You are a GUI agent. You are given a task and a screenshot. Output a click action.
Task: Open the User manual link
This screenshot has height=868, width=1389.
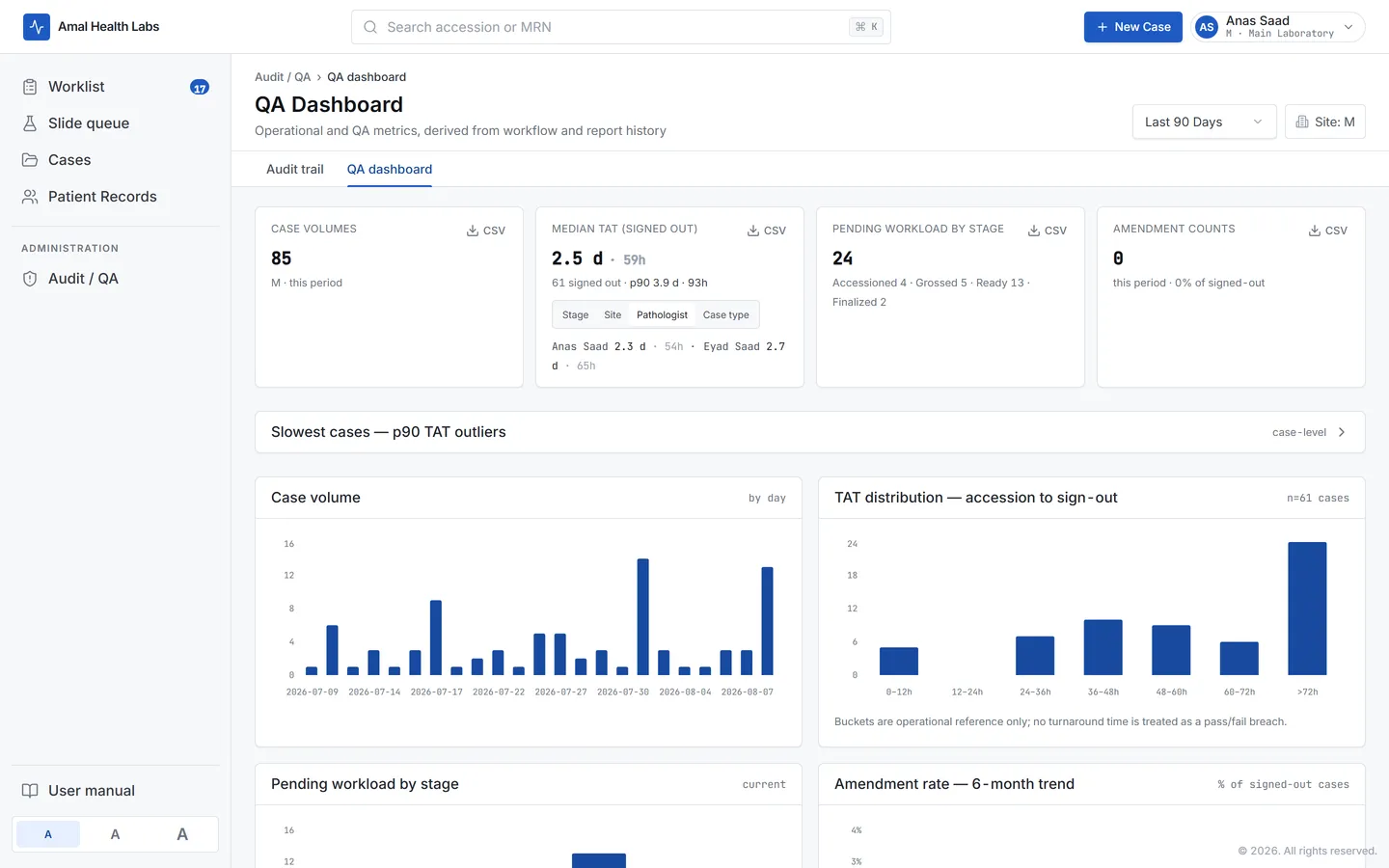click(x=116, y=791)
